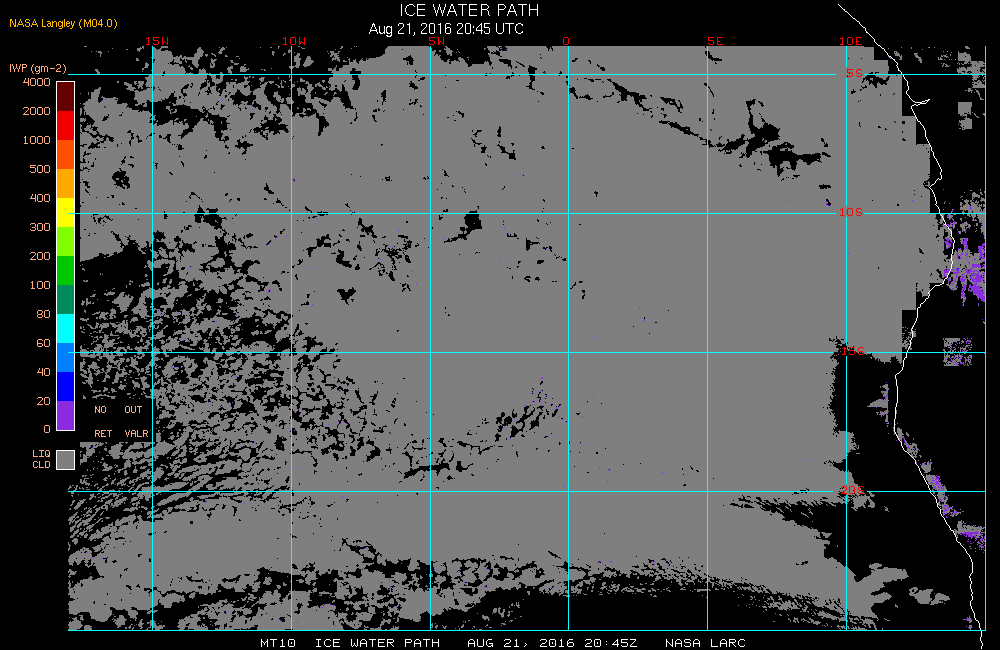The height and width of the screenshot is (650, 1000).
Task: Select the 10S latitude label
Action: pos(851,212)
